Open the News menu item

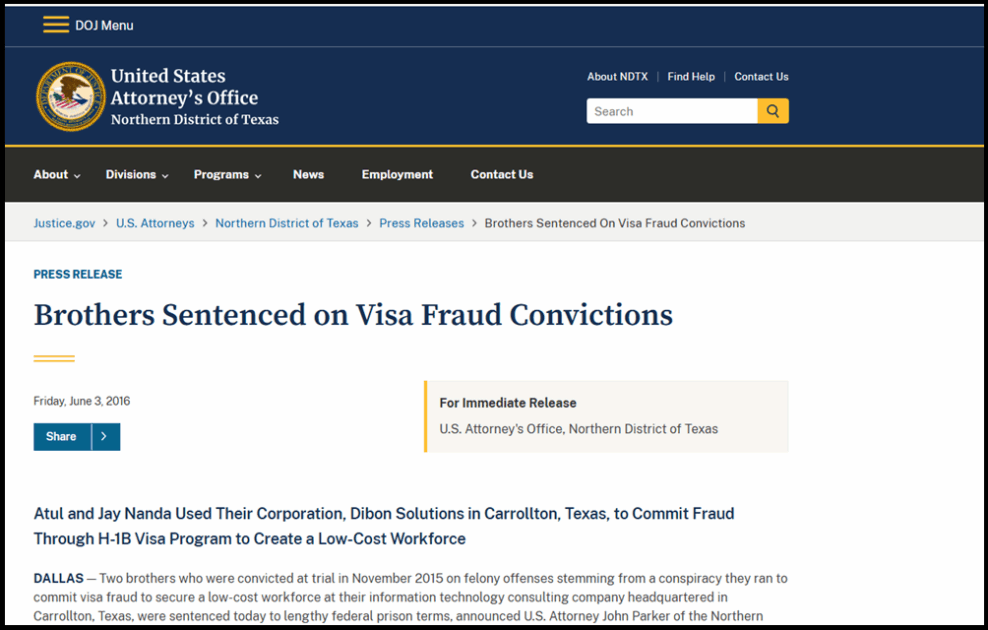pos(308,175)
